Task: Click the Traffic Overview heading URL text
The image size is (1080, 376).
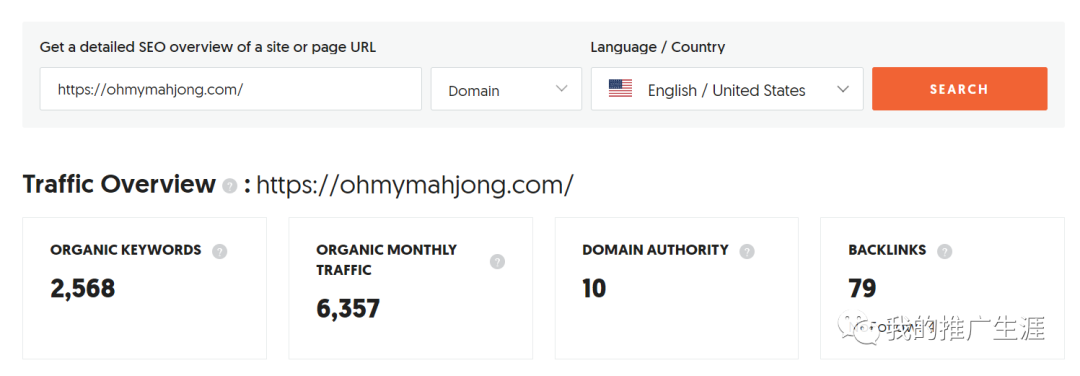Action: (415, 185)
